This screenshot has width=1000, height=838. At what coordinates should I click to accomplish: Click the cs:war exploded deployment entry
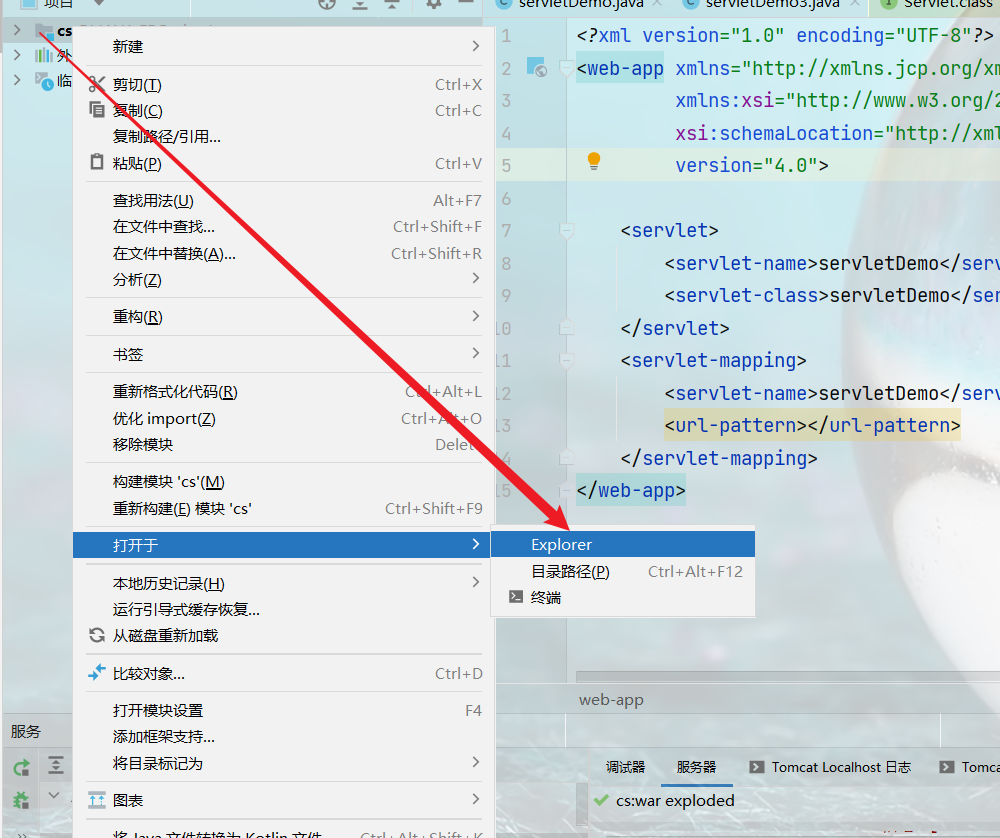coord(675,800)
